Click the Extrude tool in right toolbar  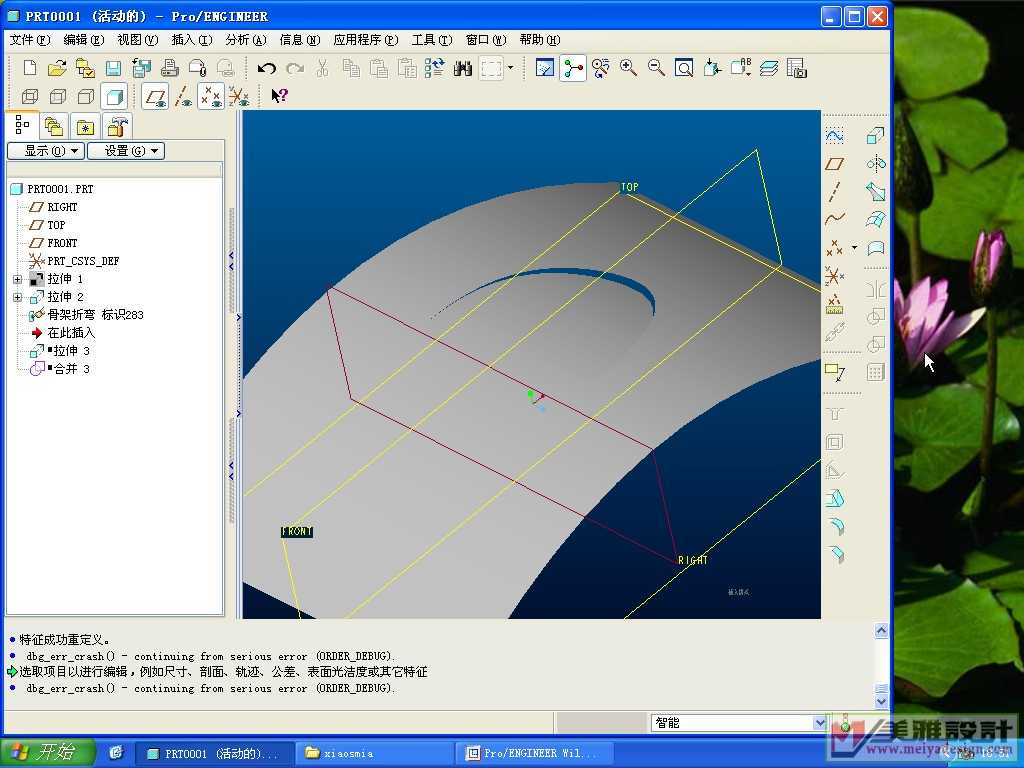click(876, 135)
